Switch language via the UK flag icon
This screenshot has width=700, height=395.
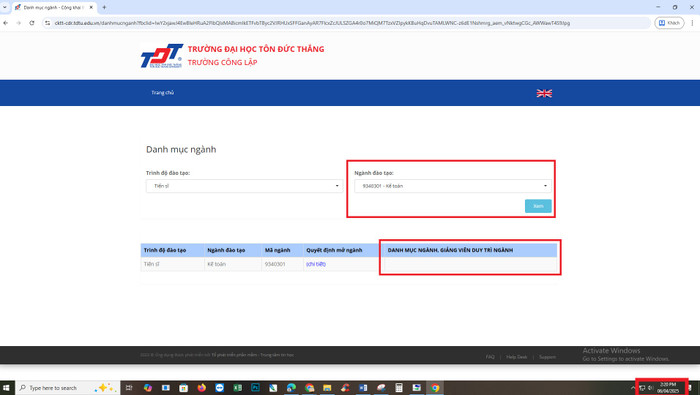544,93
